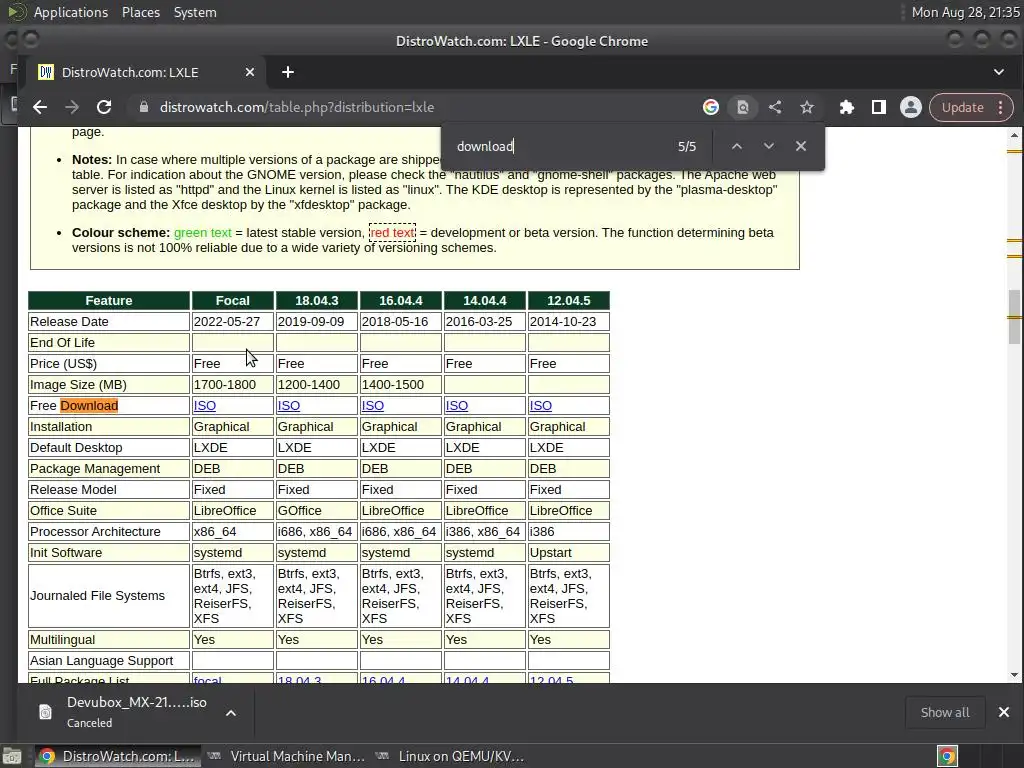The height and width of the screenshot is (768, 1024).
Task: Jump to next find result
Action: 769,146
